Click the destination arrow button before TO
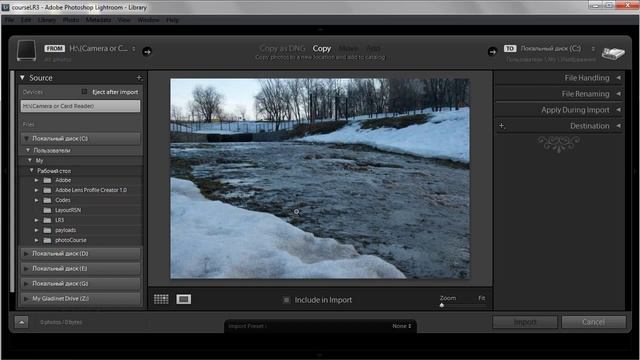640x360 pixels. [x=492, y=51]
